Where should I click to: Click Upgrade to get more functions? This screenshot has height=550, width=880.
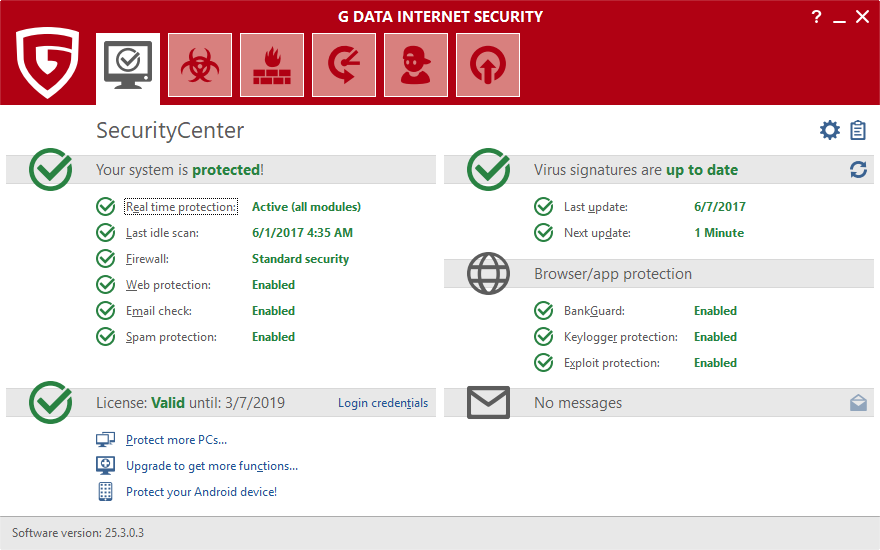[x=211, y=466]
